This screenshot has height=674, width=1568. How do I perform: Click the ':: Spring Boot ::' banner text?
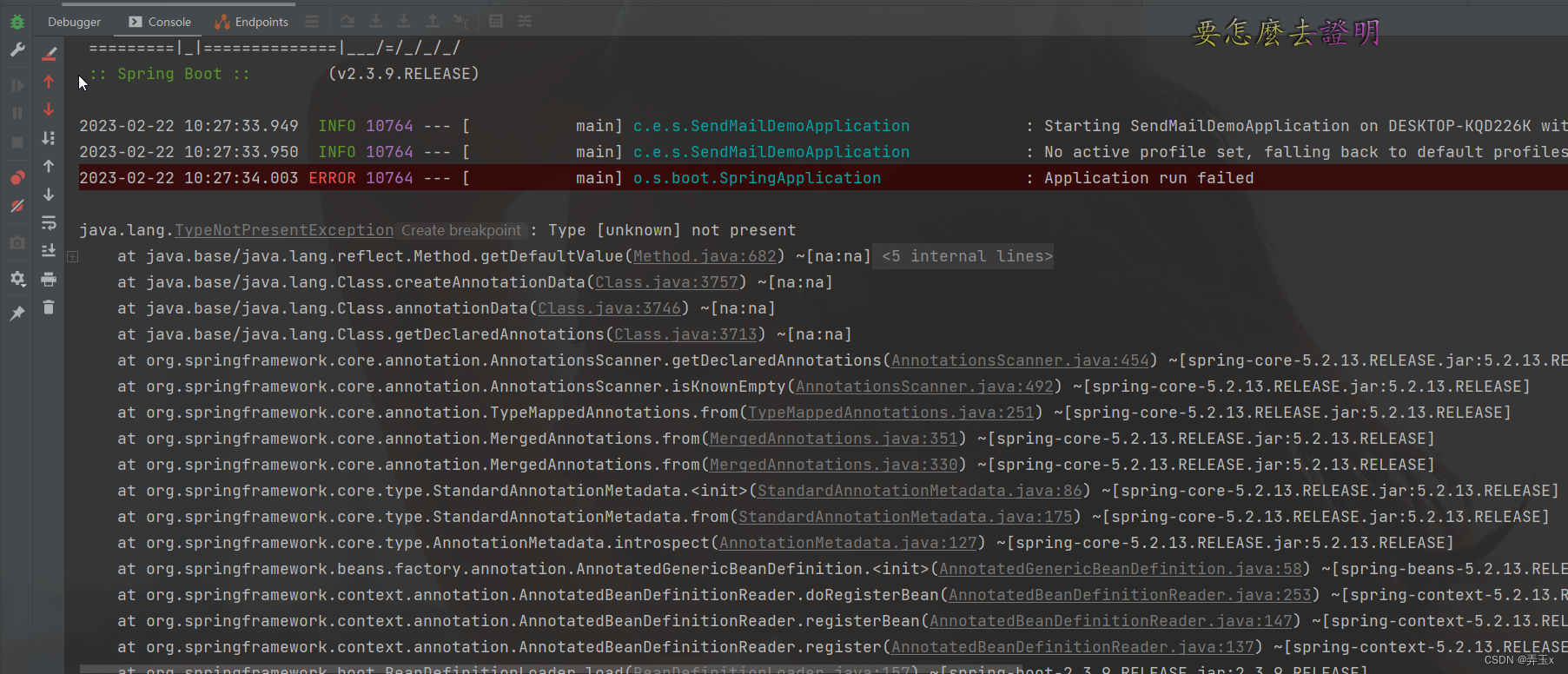[x=169, y=74]
